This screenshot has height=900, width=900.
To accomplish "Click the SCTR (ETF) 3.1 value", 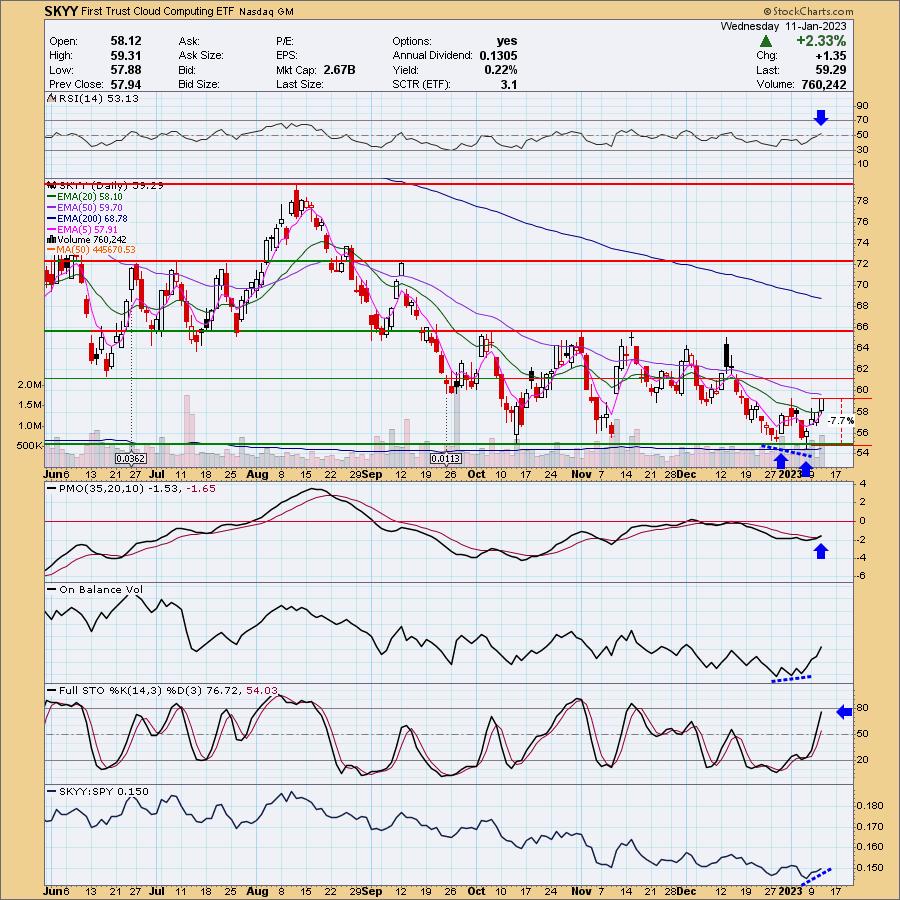I will click(509, 84).
